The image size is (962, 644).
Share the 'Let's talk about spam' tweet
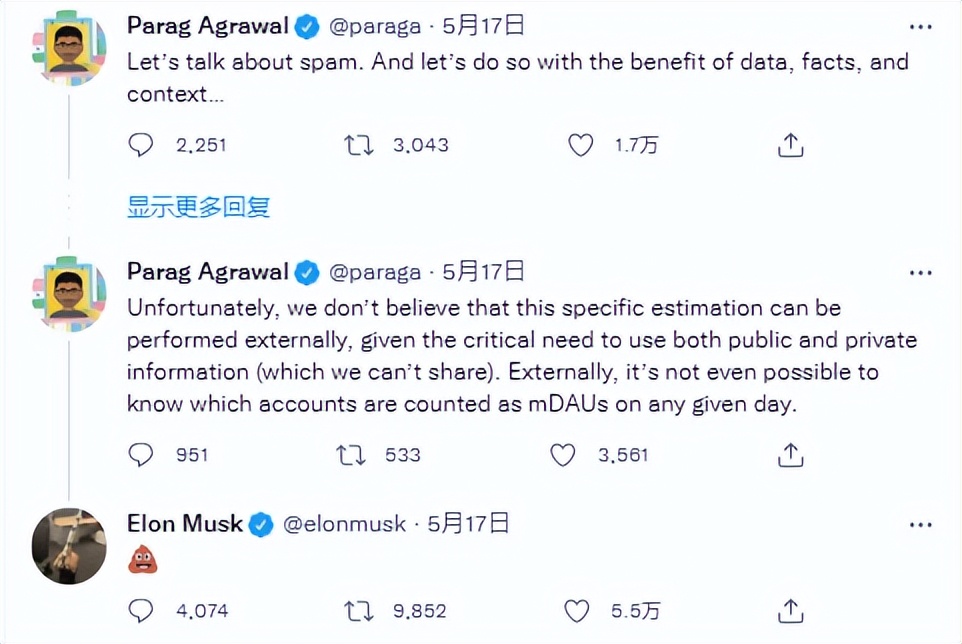[790, 146]
